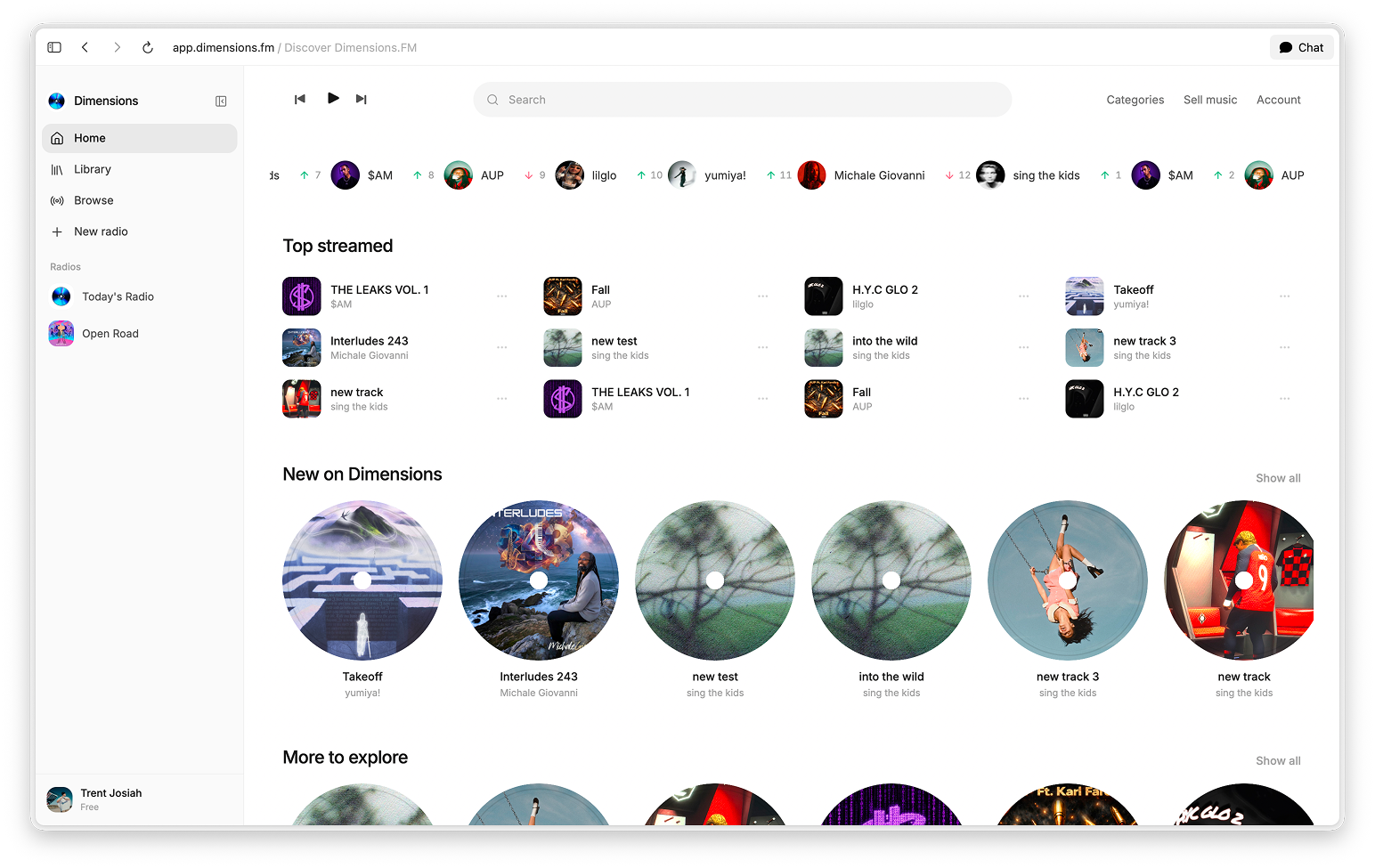The image size is (1375, 868).
Task: Open more options for new test row
Action: pyautogui.click(x=763, y=347)
